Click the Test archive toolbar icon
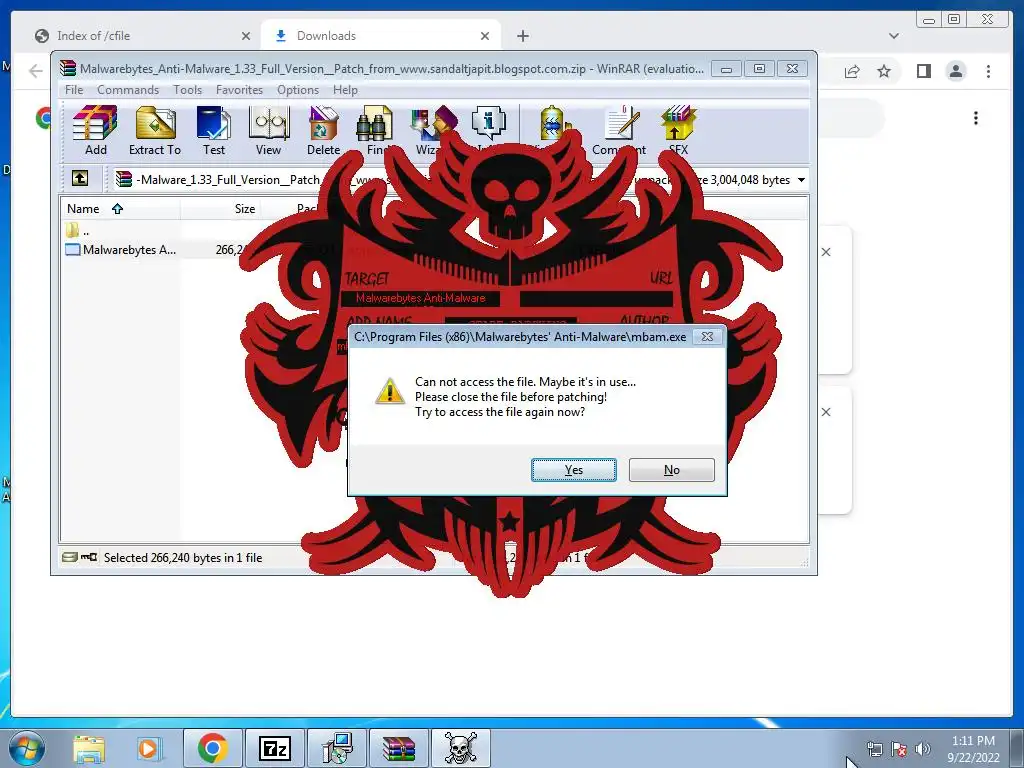This screenshot has width=1024, height=768. click(214, 131)
